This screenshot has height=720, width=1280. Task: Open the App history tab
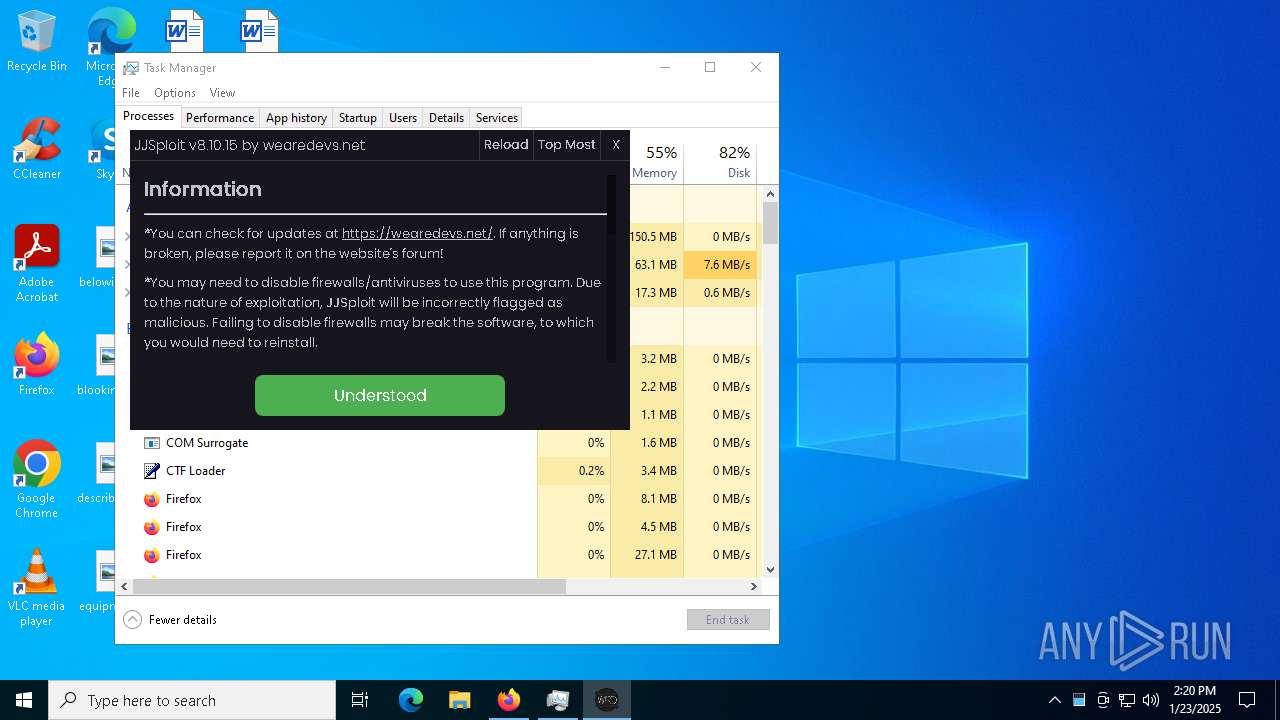pos(296,118)
